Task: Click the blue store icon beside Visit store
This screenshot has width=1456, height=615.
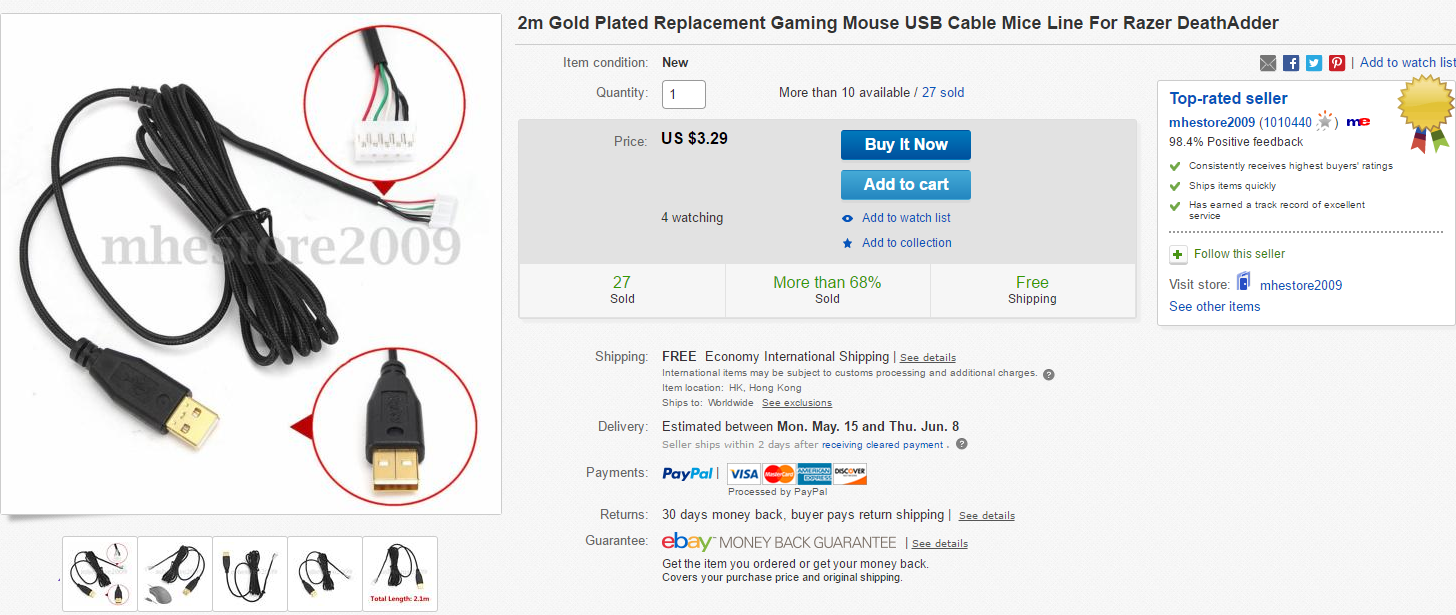Action: [x=1244, y=282]
